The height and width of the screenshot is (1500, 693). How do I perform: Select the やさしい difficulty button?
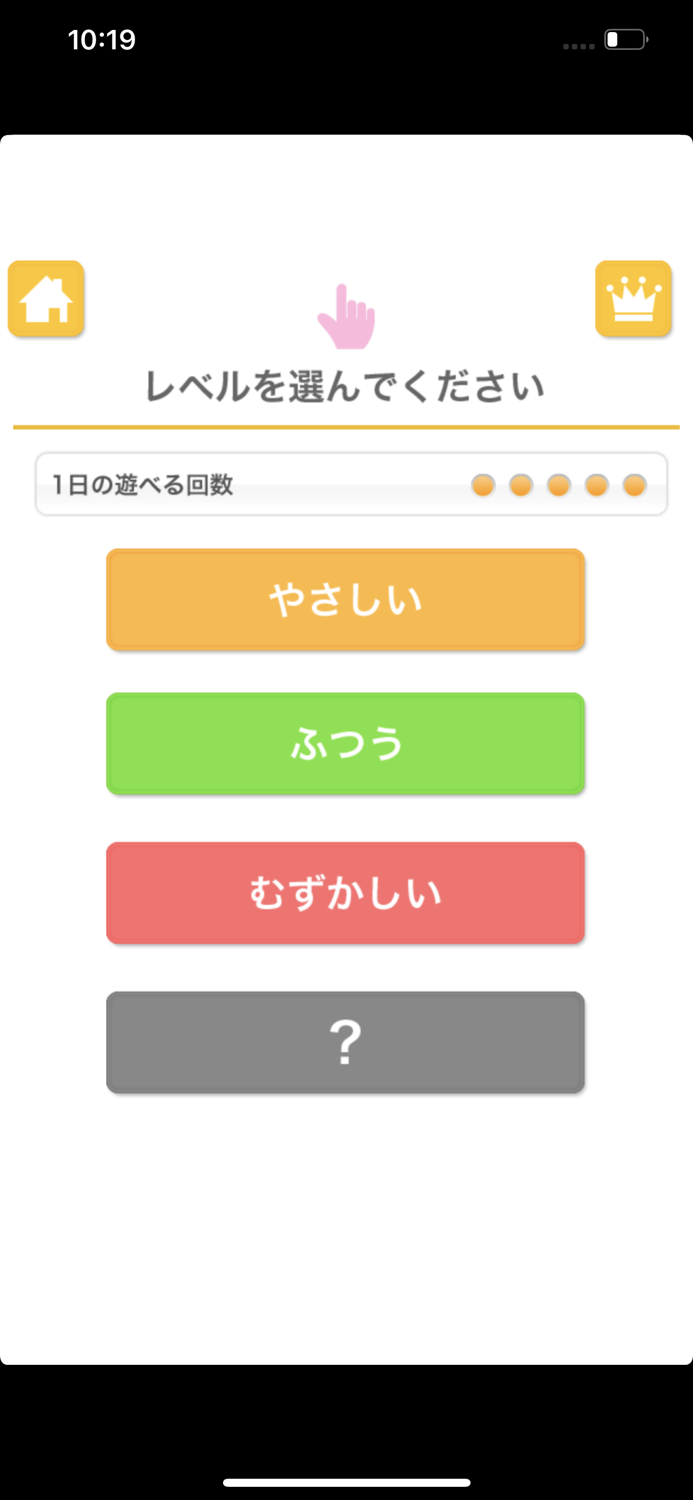pyautogui.click(x=345, y=599)
